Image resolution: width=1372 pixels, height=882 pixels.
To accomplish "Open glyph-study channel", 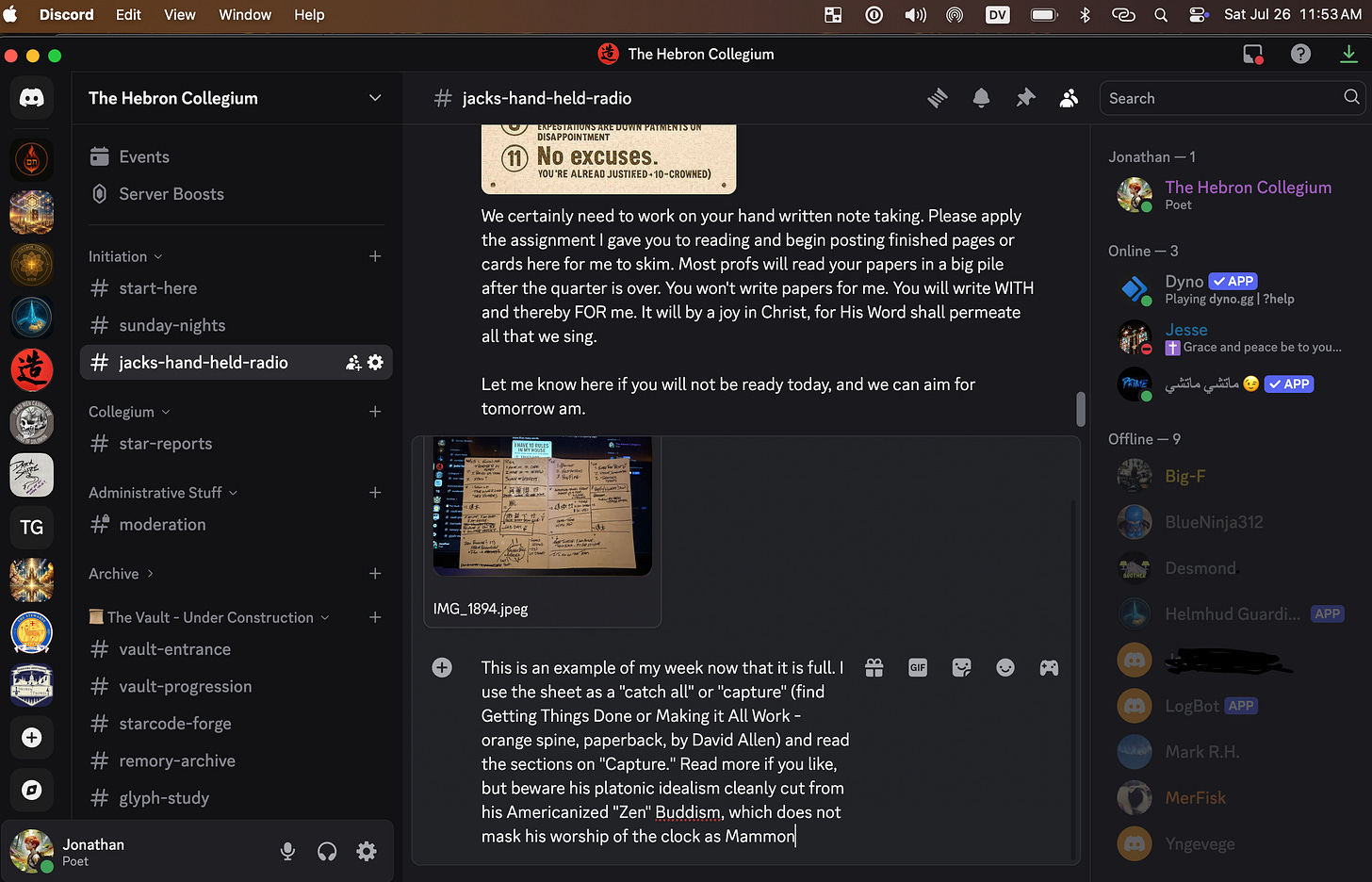I will coord(236,798).
